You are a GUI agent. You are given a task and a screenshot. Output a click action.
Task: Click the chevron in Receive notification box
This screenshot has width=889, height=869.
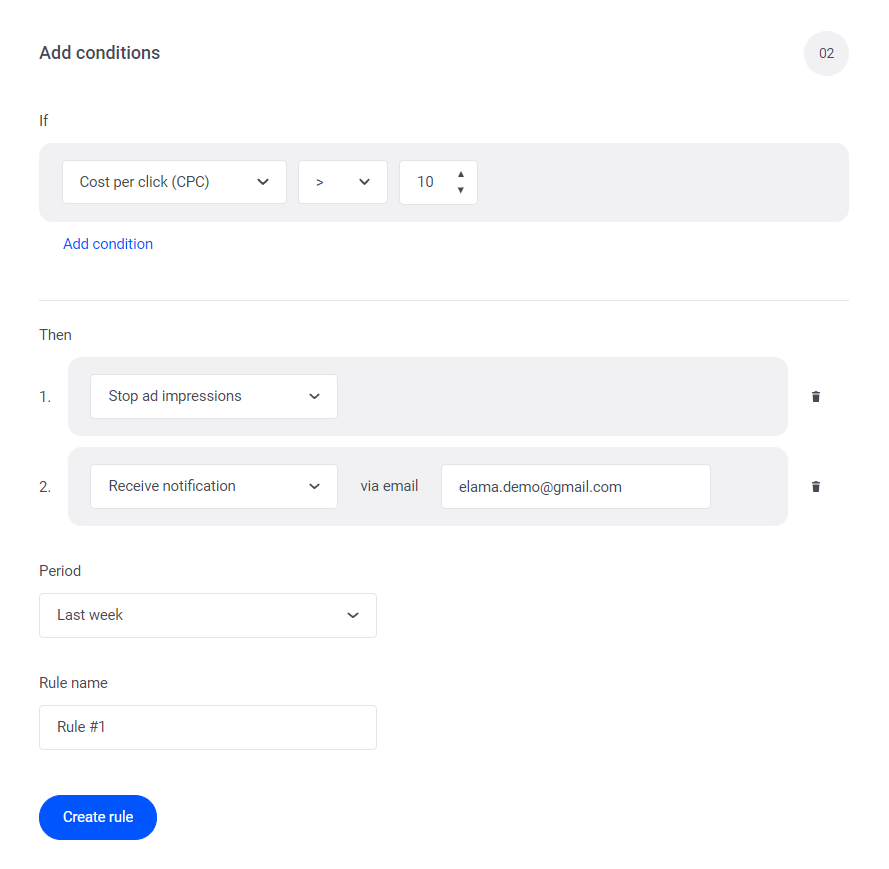pyautogui.click(x=314, y=486)
